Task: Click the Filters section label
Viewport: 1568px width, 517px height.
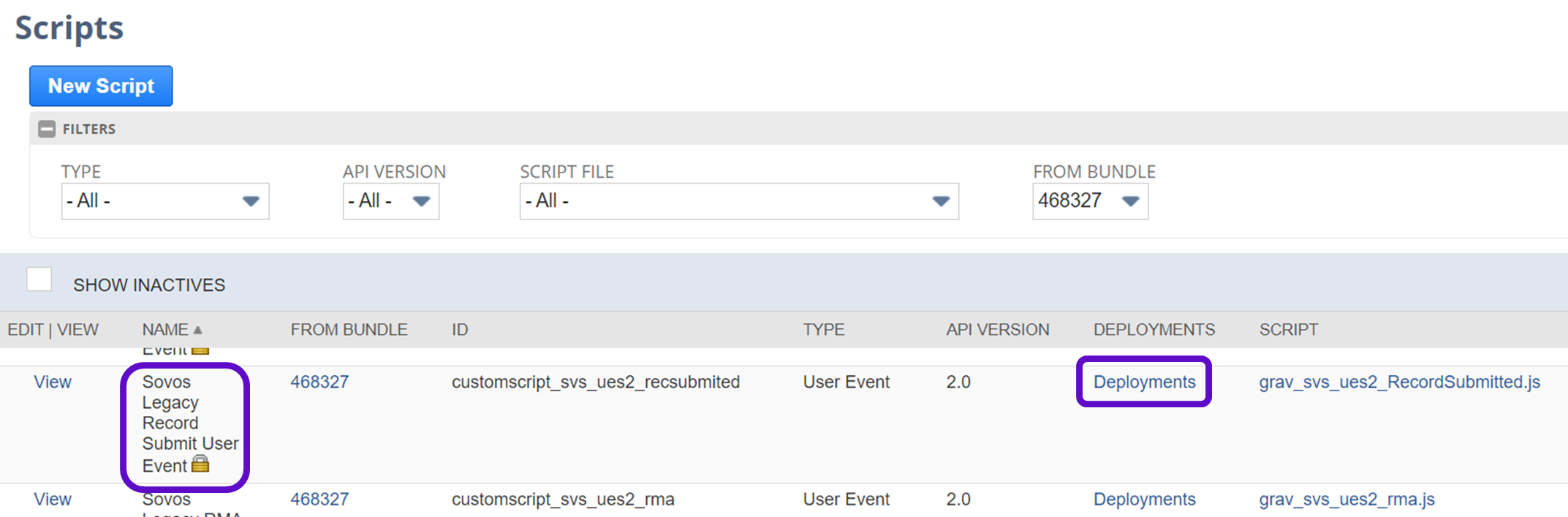Action: 89,129
